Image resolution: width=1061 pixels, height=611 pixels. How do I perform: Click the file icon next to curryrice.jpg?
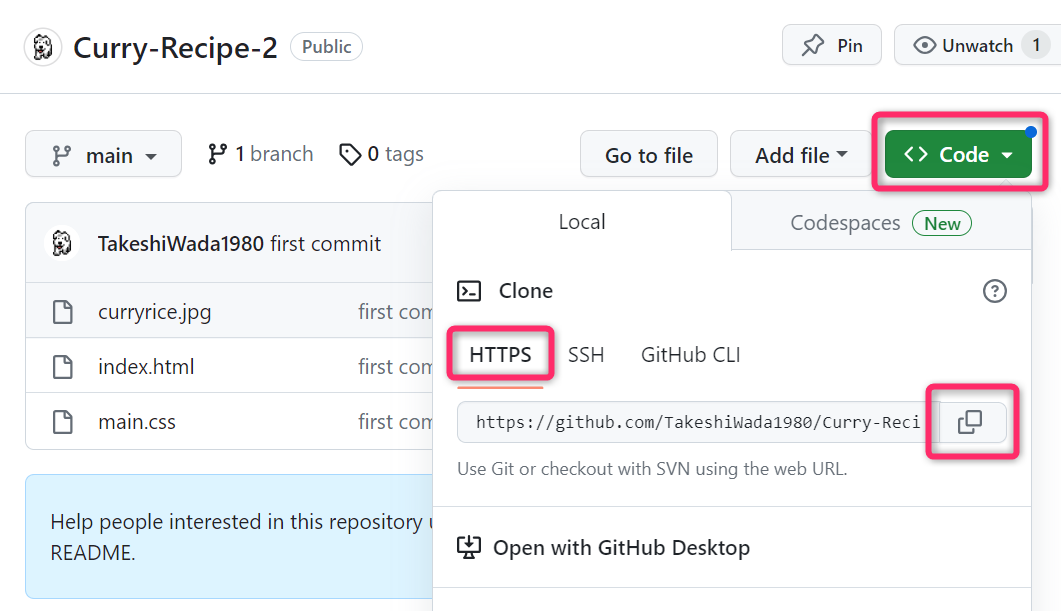pos(63,312)
